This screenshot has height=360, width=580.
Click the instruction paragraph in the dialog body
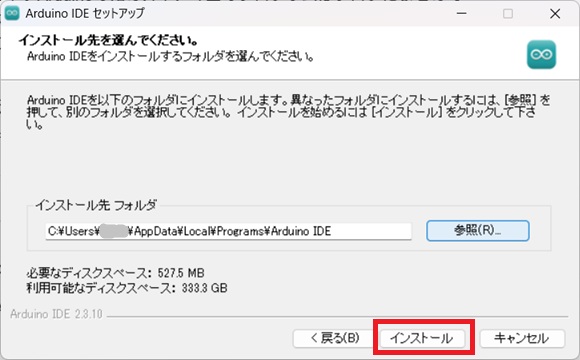[x=289, y=112]
